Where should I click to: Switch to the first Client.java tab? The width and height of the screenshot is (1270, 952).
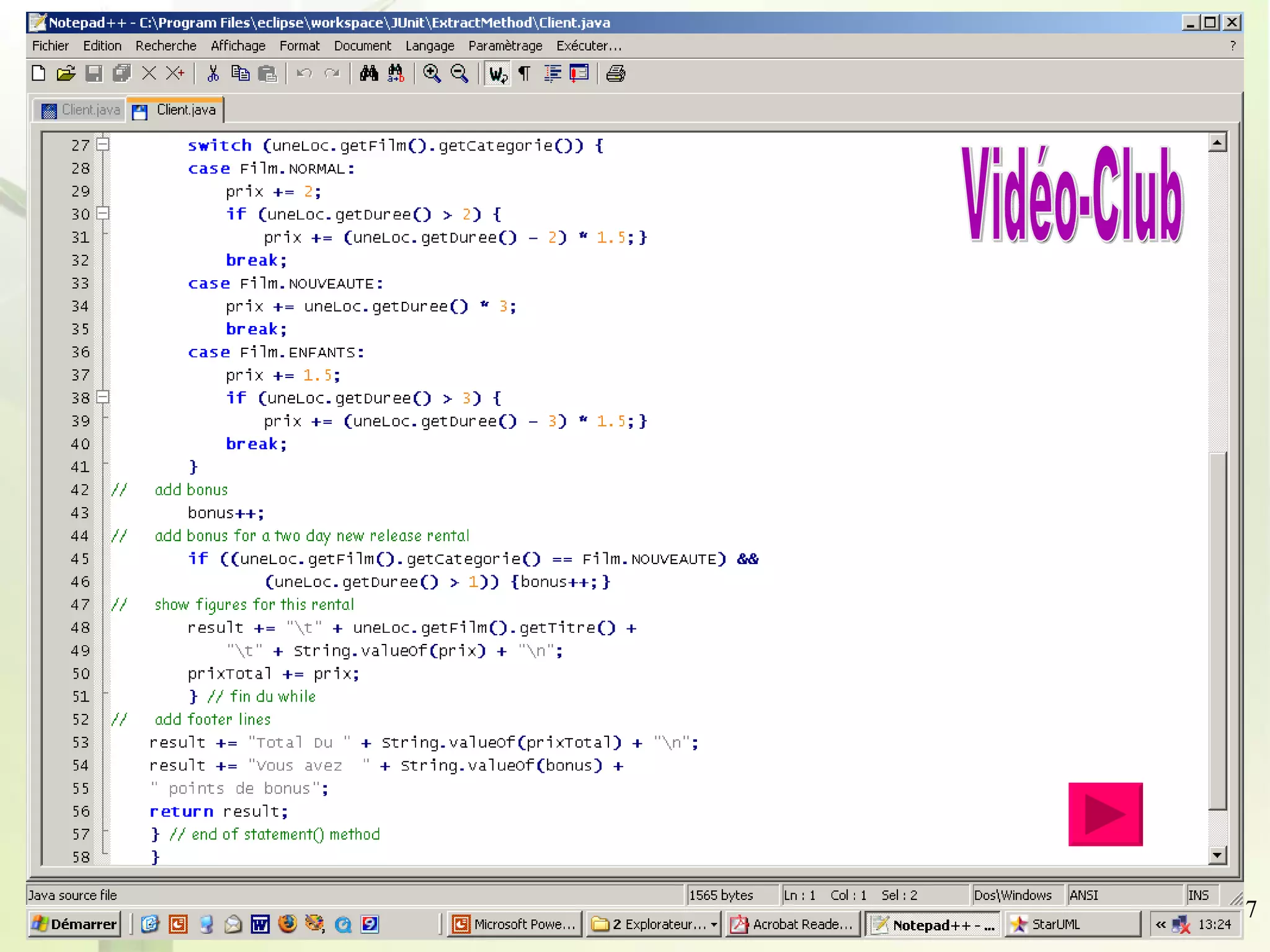pyautogui.click(x=81, y=110)
